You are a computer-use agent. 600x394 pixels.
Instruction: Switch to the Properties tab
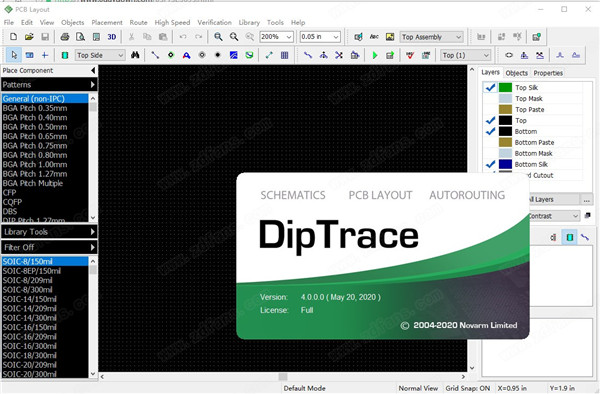click(548, 73)
